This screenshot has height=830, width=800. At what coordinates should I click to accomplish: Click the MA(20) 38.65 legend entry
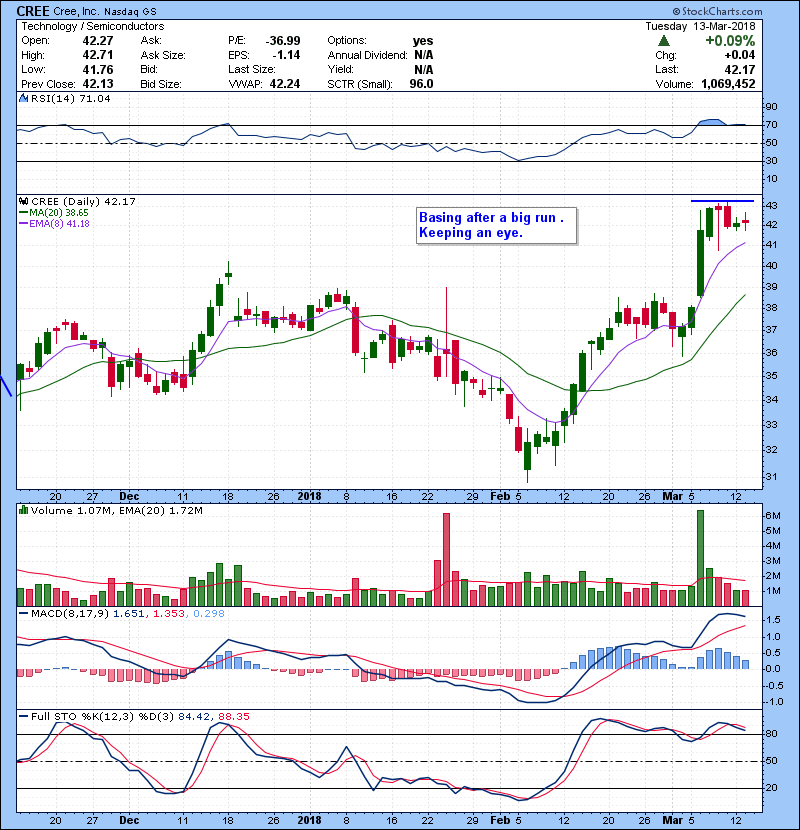click(x=53, y=212)
